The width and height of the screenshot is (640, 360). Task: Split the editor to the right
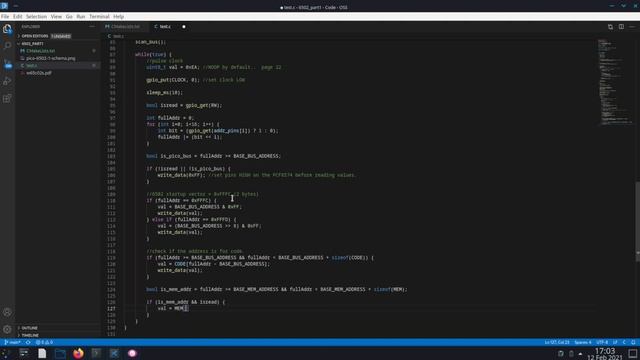pos(621,27)
